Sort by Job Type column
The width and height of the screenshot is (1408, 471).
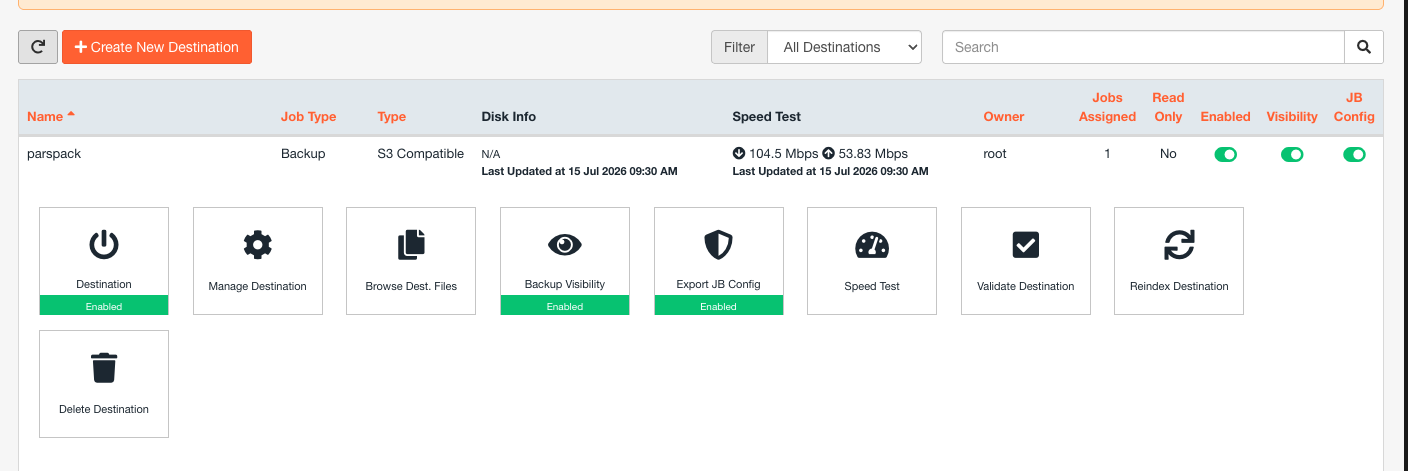point(308,116)
